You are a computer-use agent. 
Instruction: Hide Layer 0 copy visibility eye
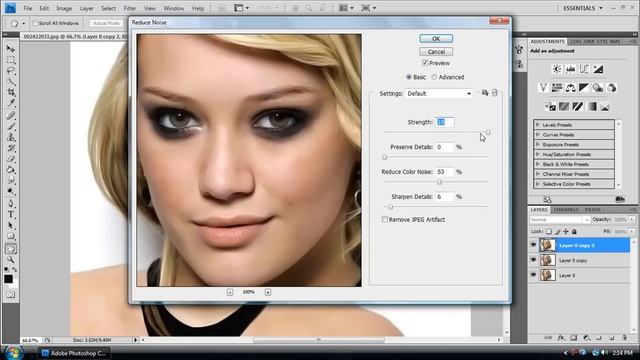point(533,260)
